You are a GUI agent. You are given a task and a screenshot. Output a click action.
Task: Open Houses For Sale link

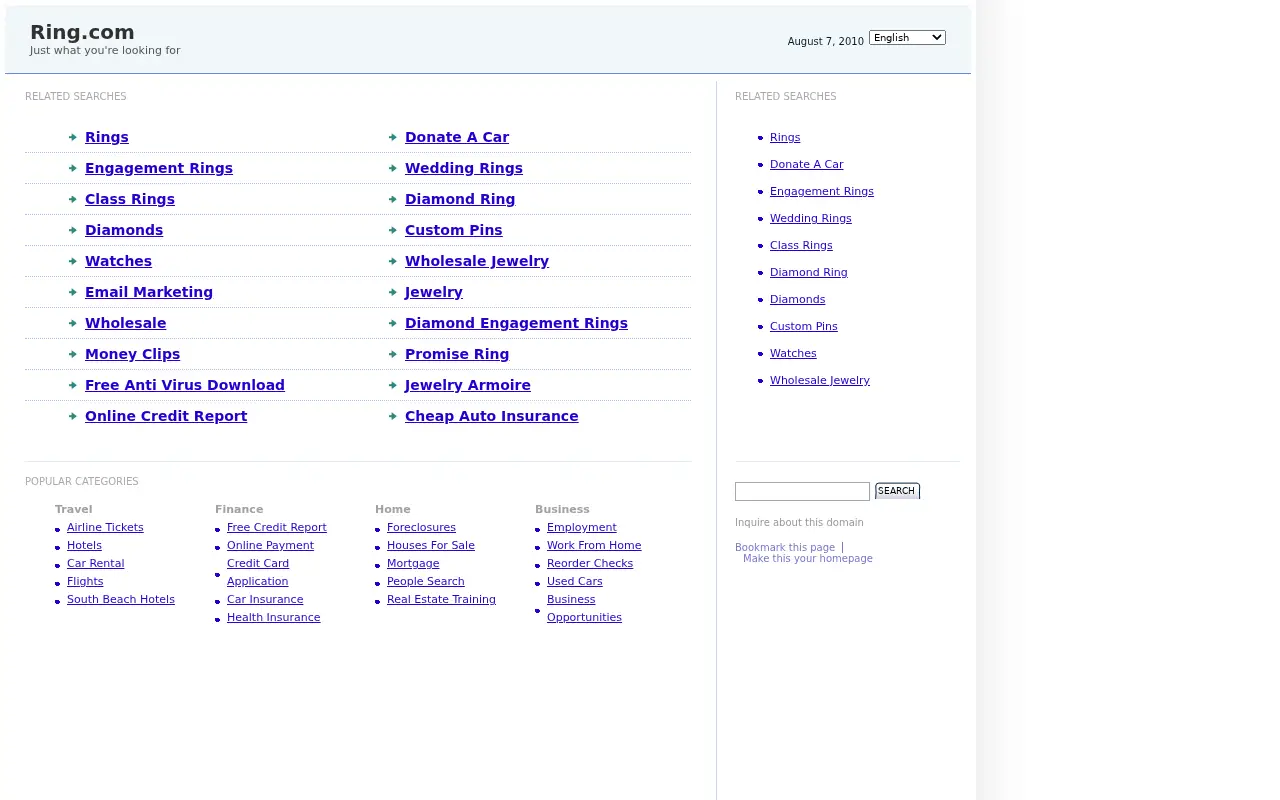coord(431,545)
